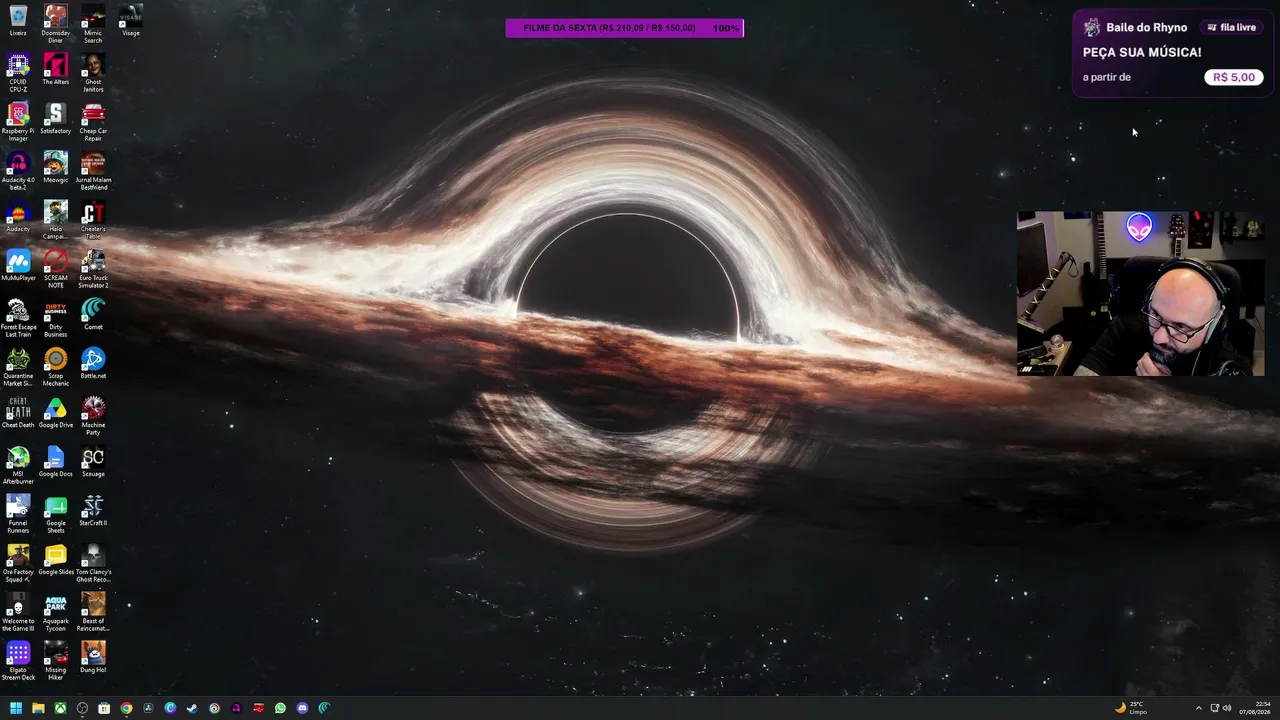Launch the Doomsday Diner desktop shortcut
The height and width of the screenshot is (720, 1280).
[x=55, y=24]
